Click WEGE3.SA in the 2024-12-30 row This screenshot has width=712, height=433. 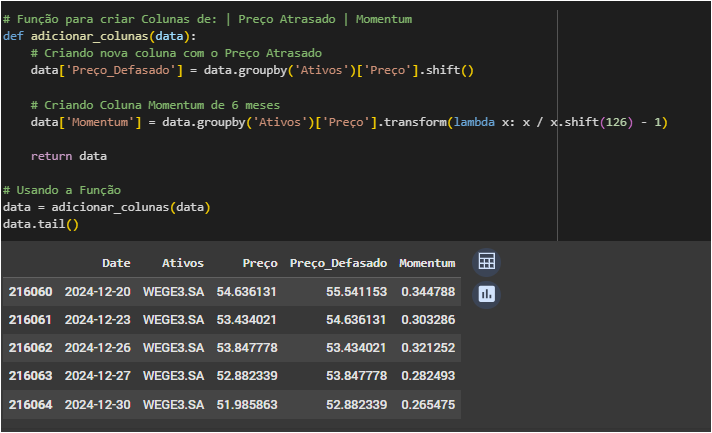coord(173,404)
